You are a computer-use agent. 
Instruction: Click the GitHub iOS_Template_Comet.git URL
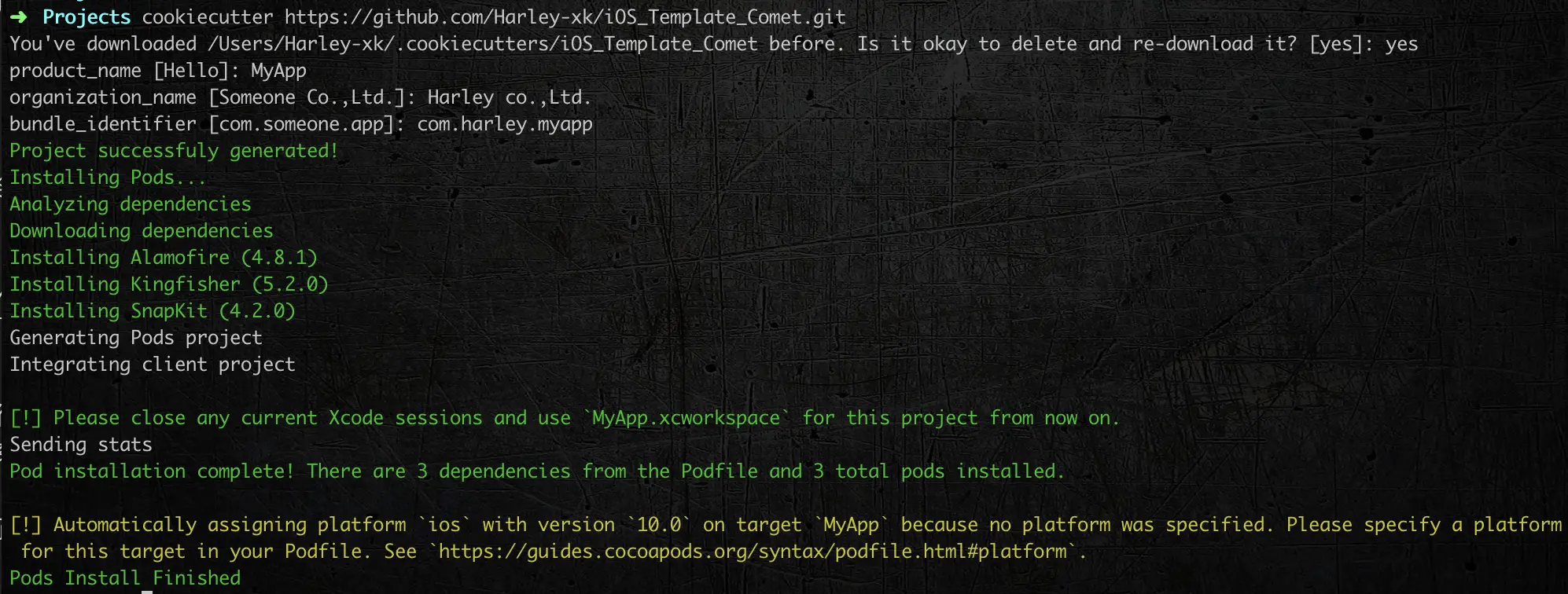pos(565,17)
